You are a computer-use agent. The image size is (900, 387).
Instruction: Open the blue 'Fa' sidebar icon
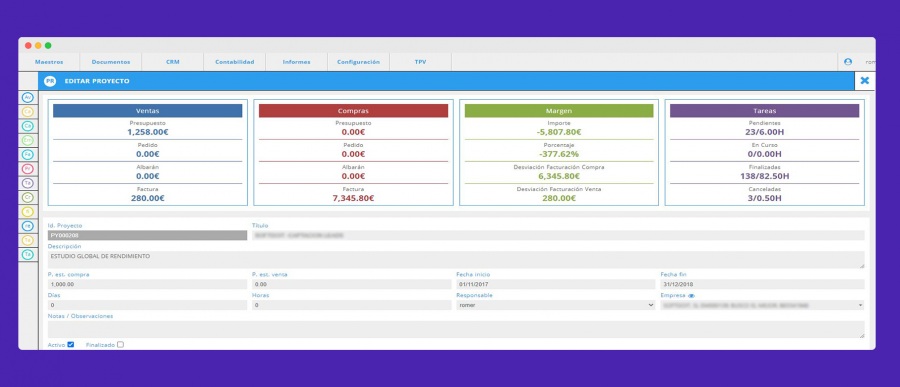[28, 154]
